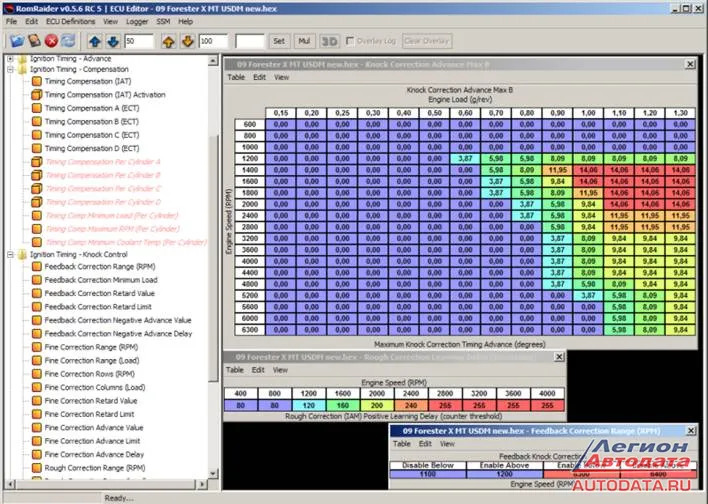Click the Clear Overlay button
This screenshot has height=504, width=708.
pyautogui.click(x=427, y=41)
